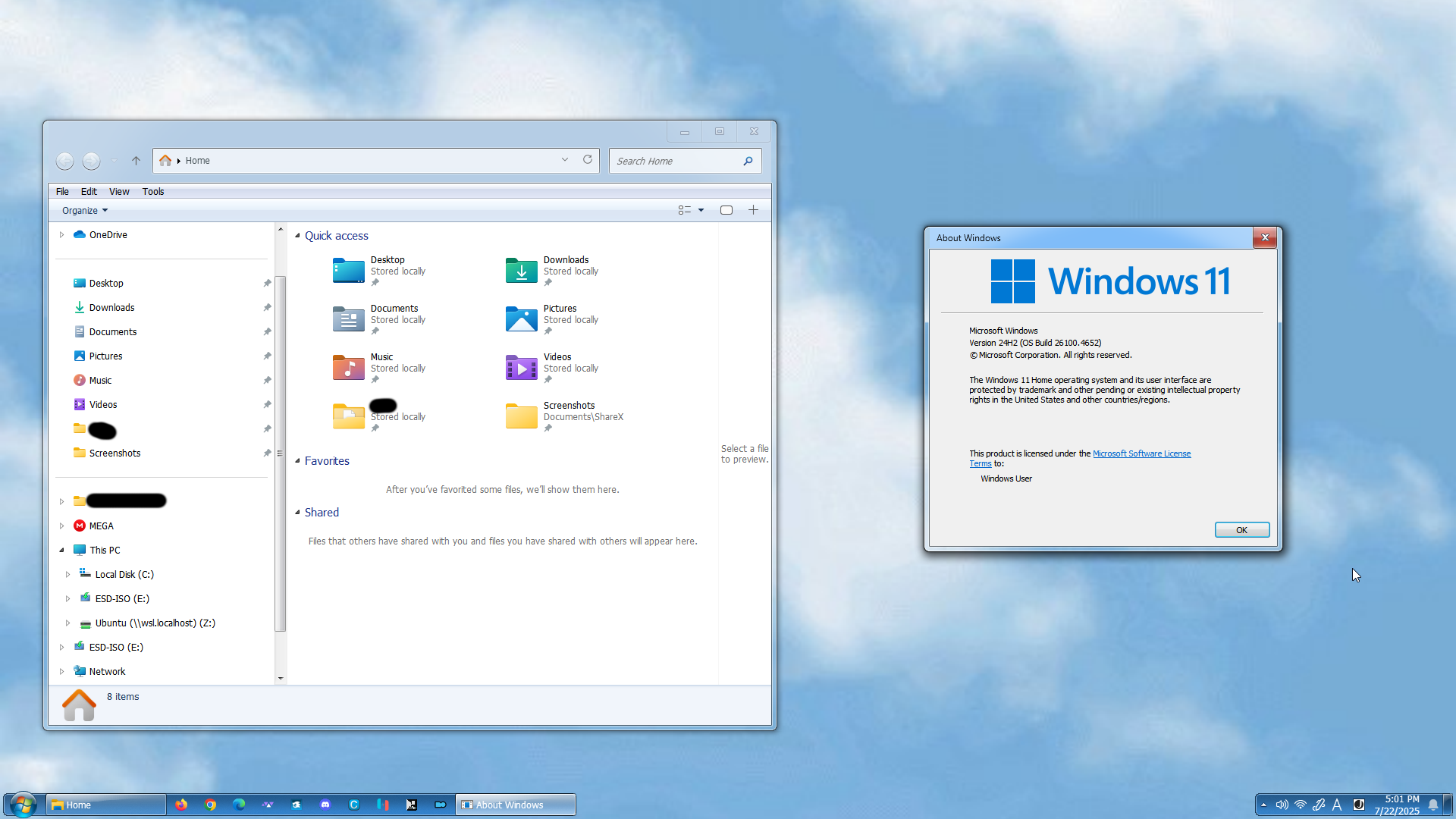The height and width of the screenshot is (819, 1456).
Task: Go up one folder level
Action: click(136, 161)
